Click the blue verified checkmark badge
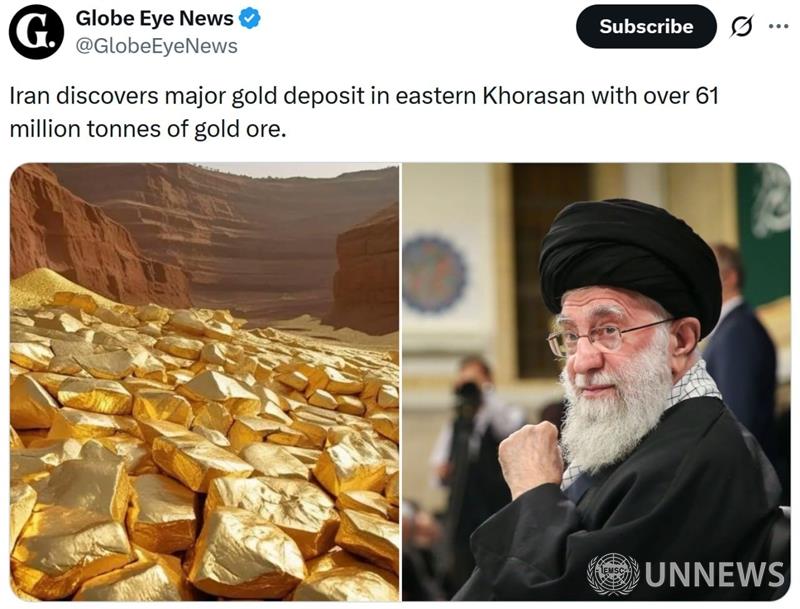This screenshot has height=609, width=800. coord(250,19)
